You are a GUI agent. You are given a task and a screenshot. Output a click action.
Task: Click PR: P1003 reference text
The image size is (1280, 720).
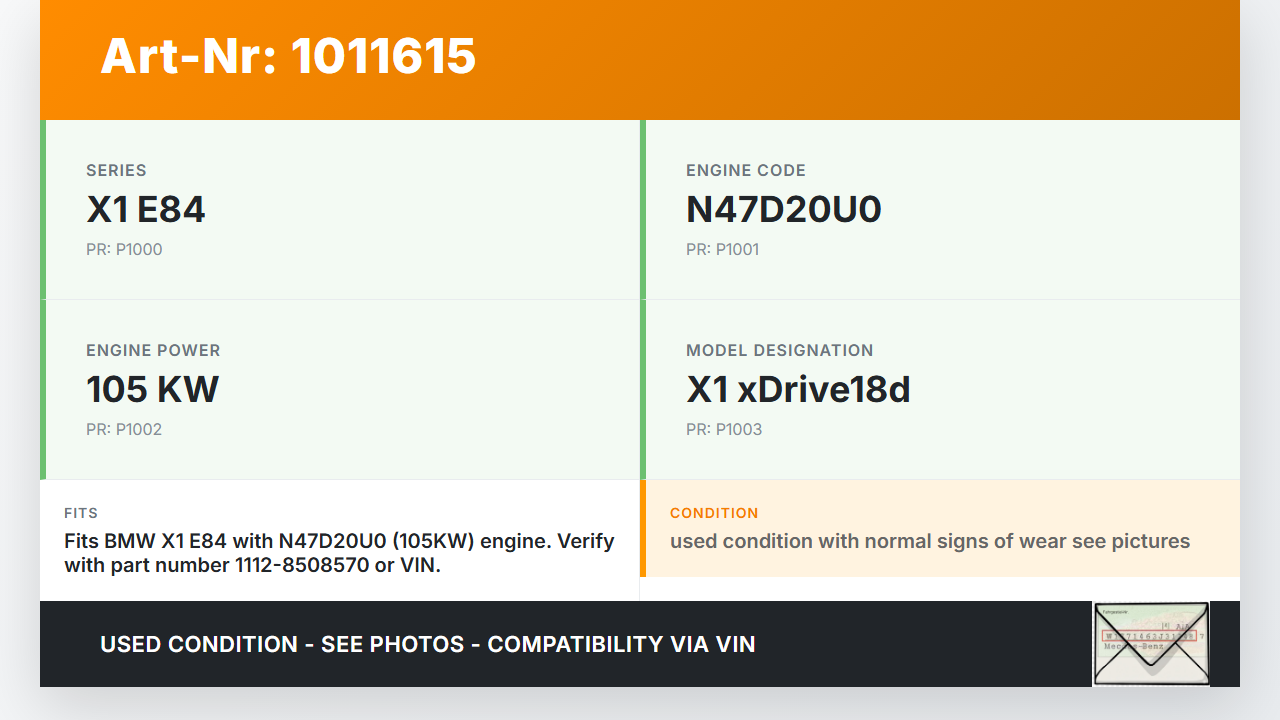724,429
